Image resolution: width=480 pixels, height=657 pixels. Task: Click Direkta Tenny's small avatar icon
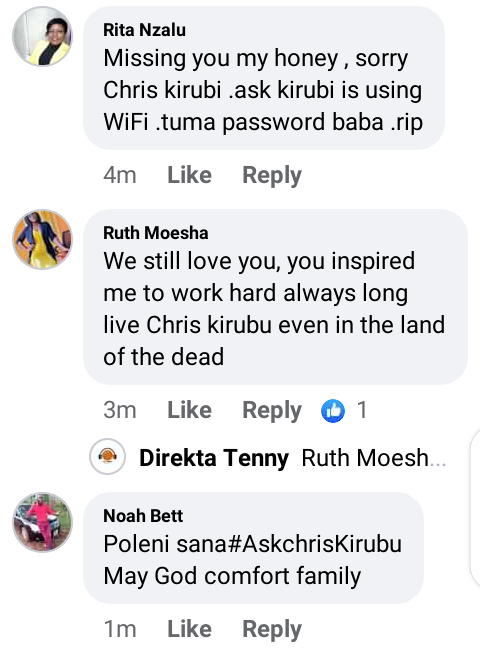pyautogui.click(x=108, y=457)
